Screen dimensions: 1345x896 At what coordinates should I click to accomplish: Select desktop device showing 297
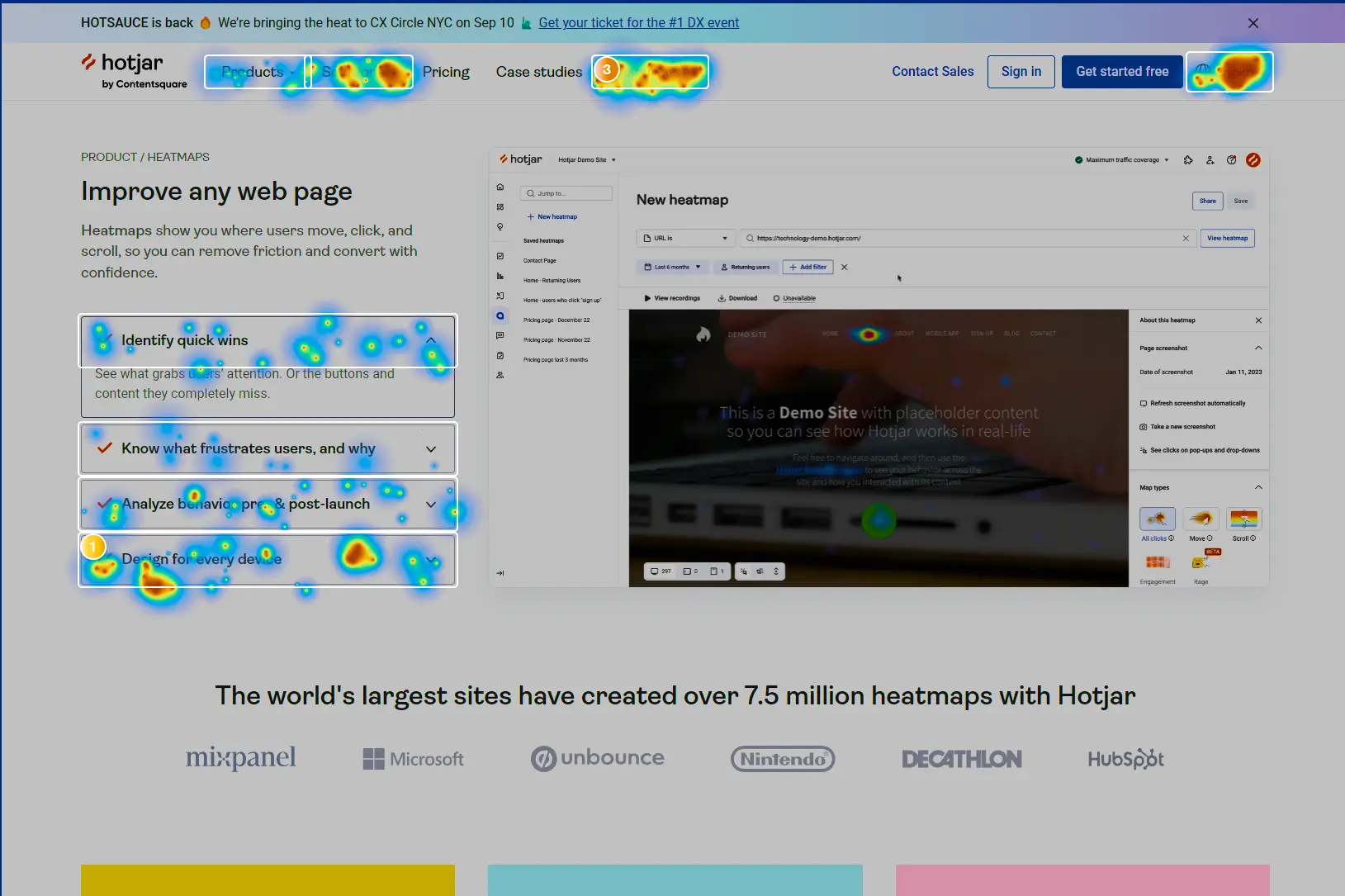click(661, 571)
